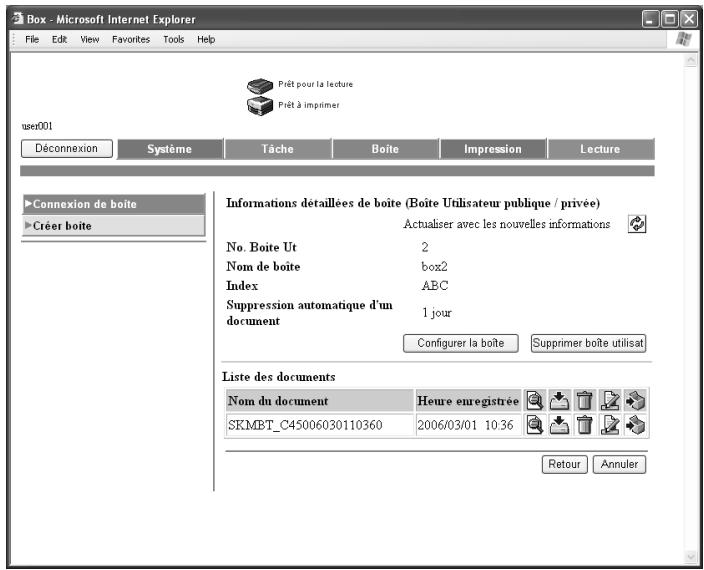This screenshot has height=570, width=704.
Task: Download the SKMBT_C45006030110360 document
Action: tap(559, 425)
